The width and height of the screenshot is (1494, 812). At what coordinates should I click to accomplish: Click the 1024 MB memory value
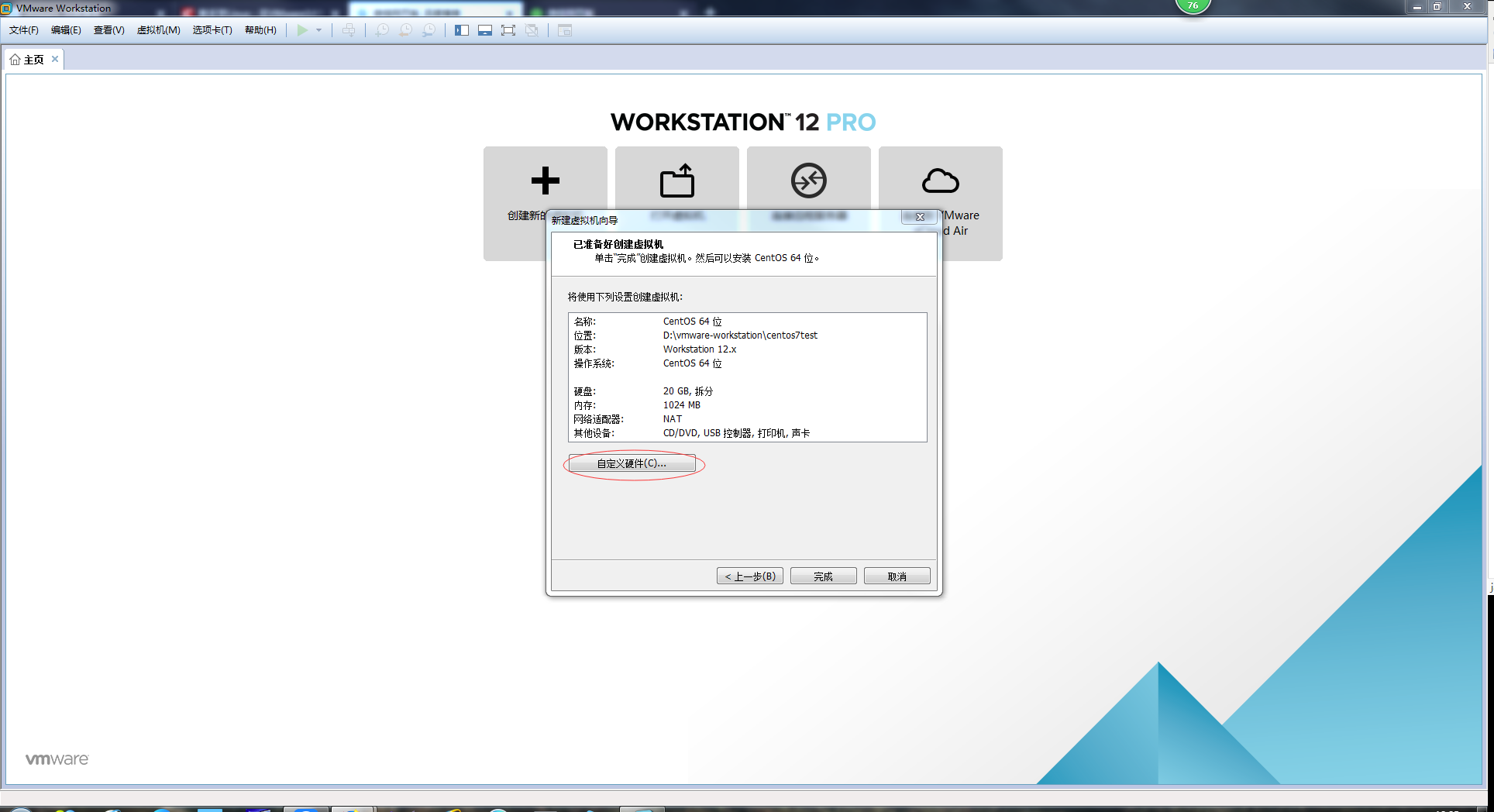point(682,405)
